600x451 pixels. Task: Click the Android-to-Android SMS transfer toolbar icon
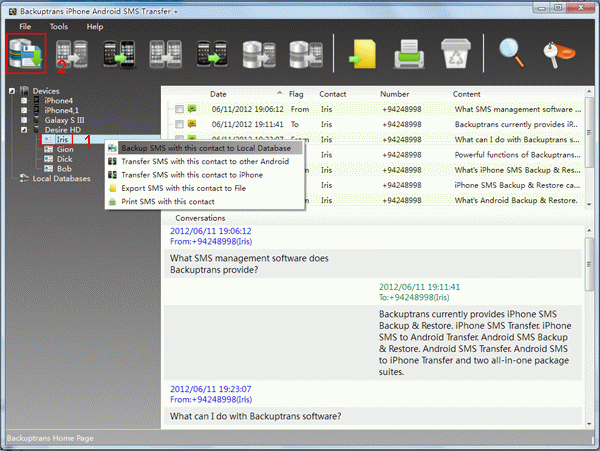click(x=119, y=54)
